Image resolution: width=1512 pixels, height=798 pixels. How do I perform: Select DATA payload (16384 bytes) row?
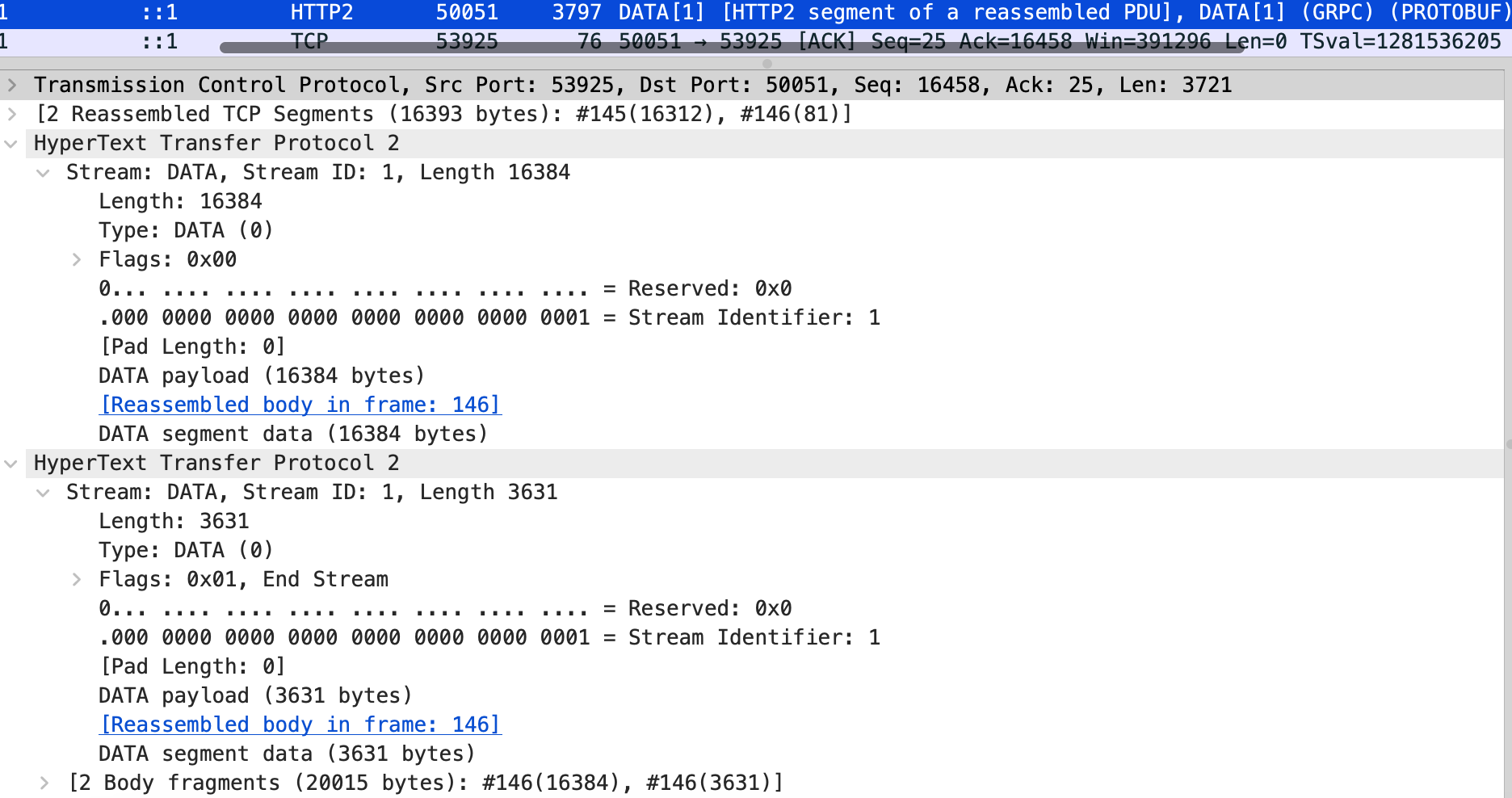tap(262, 376)
